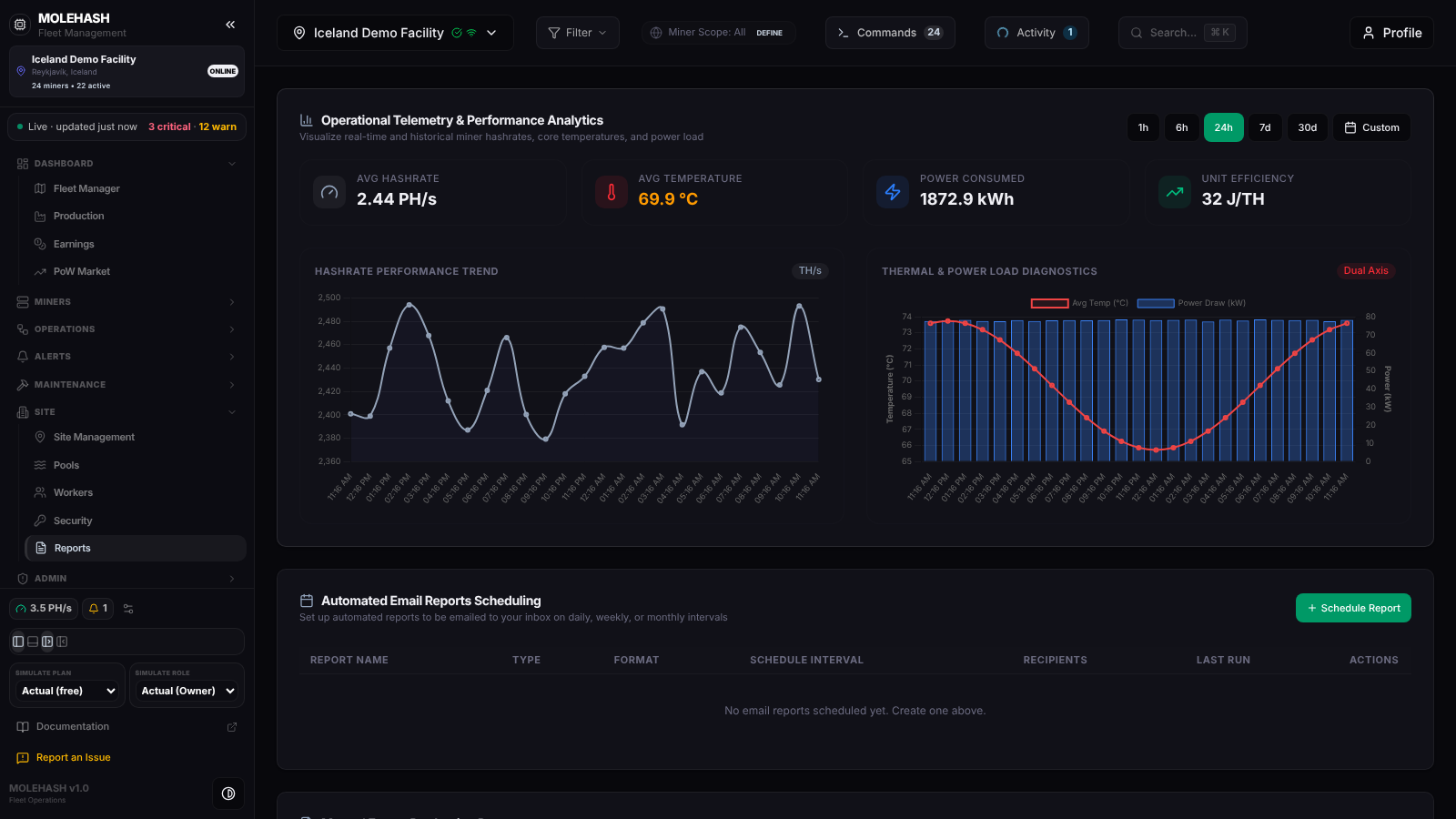Select the 1h time range tab
1456x819 pixels.
[1143, 127]
